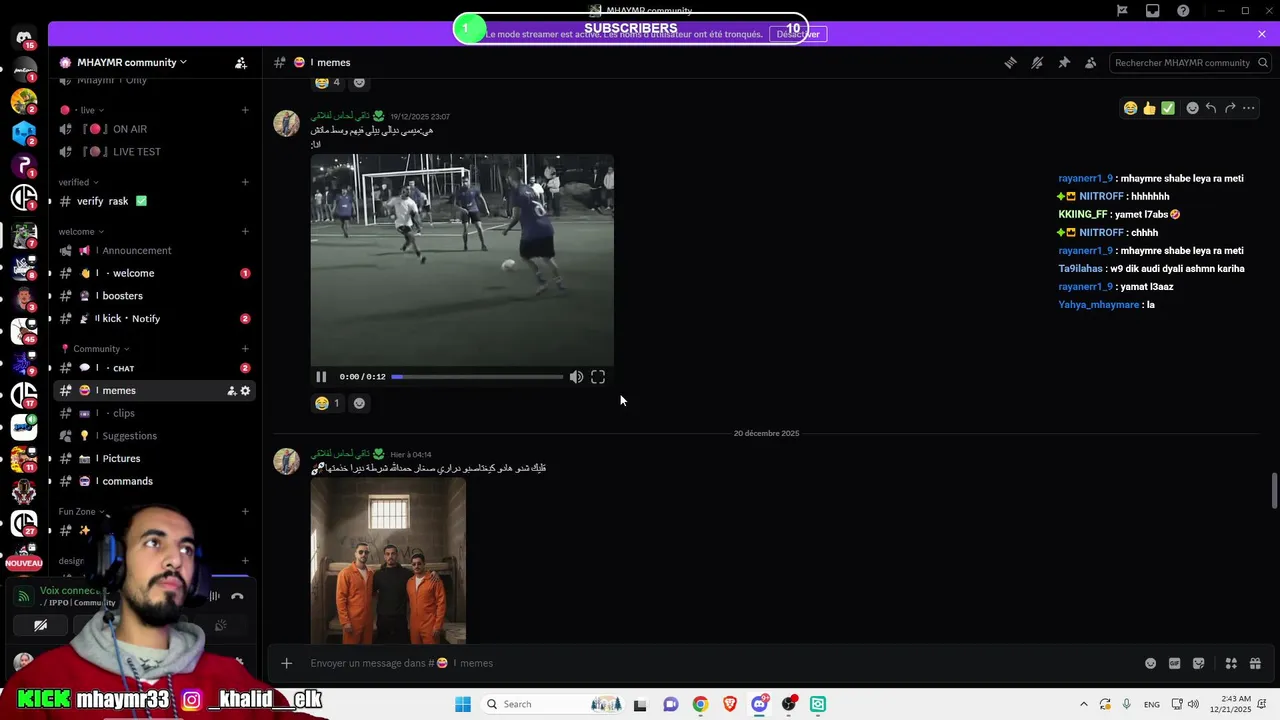Add reaction below the football video
Image resolution: width=1280 pixels, height=720 pixels.
[x=359, y=403]
